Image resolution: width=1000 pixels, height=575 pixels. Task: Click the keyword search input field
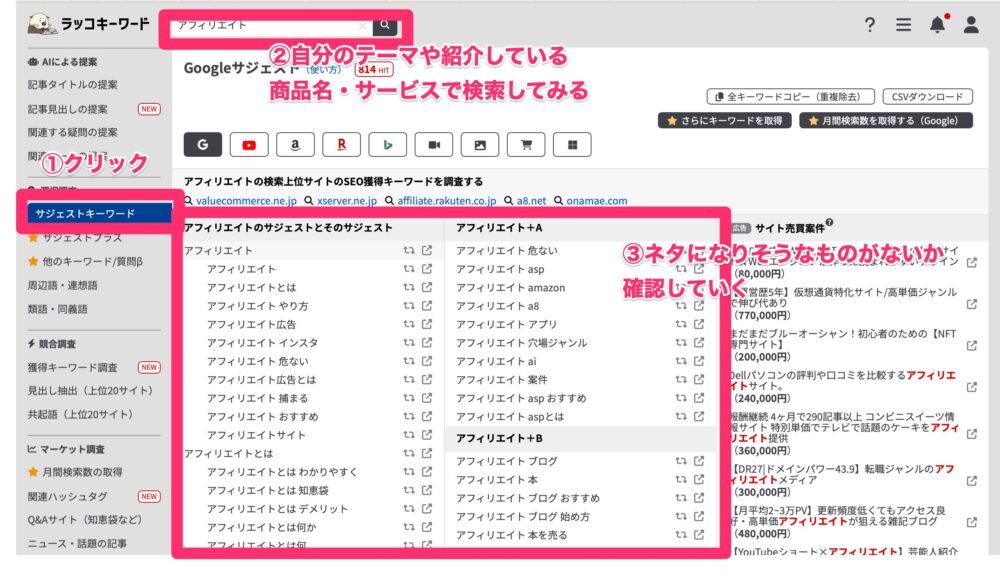point(265,26)
